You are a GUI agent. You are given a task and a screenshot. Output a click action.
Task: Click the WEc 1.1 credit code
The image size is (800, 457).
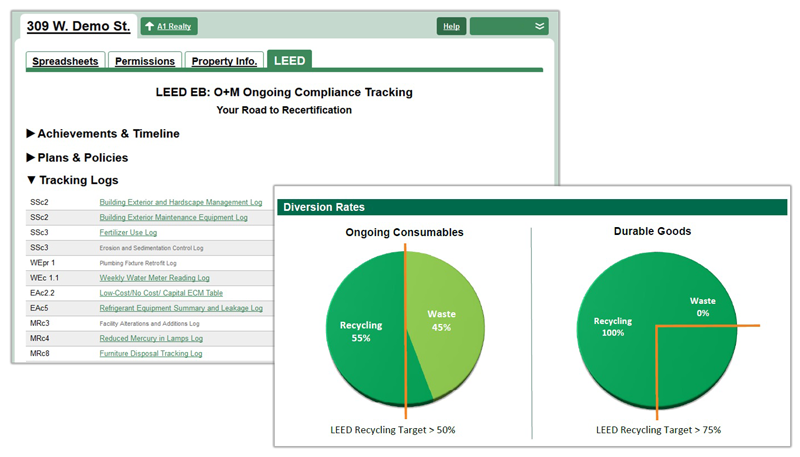pyautogui.click(x=44, y=278)
